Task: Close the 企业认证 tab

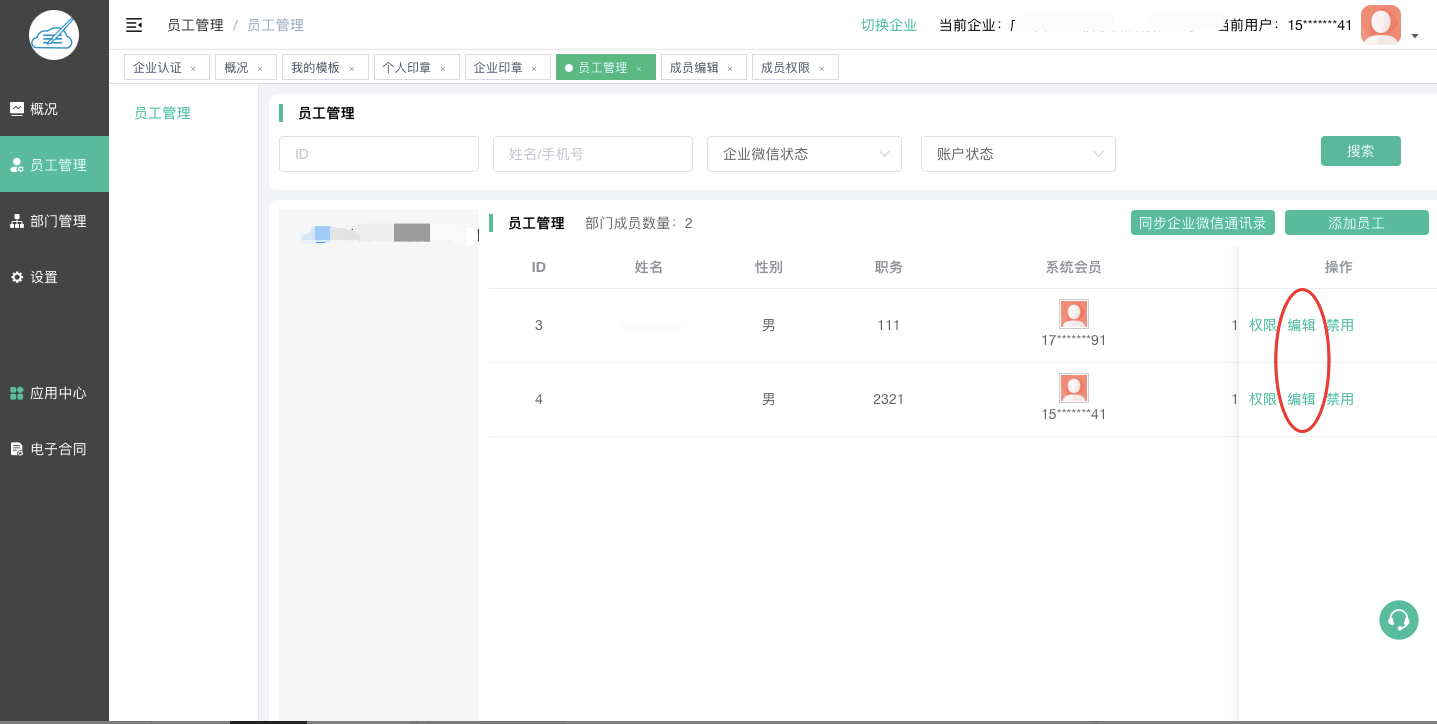Action: coord(193,69)
